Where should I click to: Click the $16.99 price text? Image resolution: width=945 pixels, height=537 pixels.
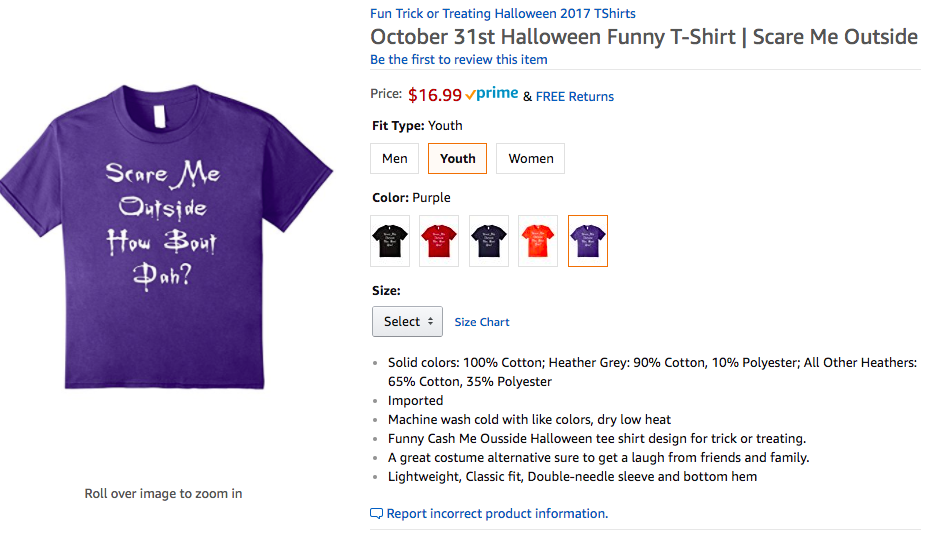pyautogui.click(x=435, y=95)
